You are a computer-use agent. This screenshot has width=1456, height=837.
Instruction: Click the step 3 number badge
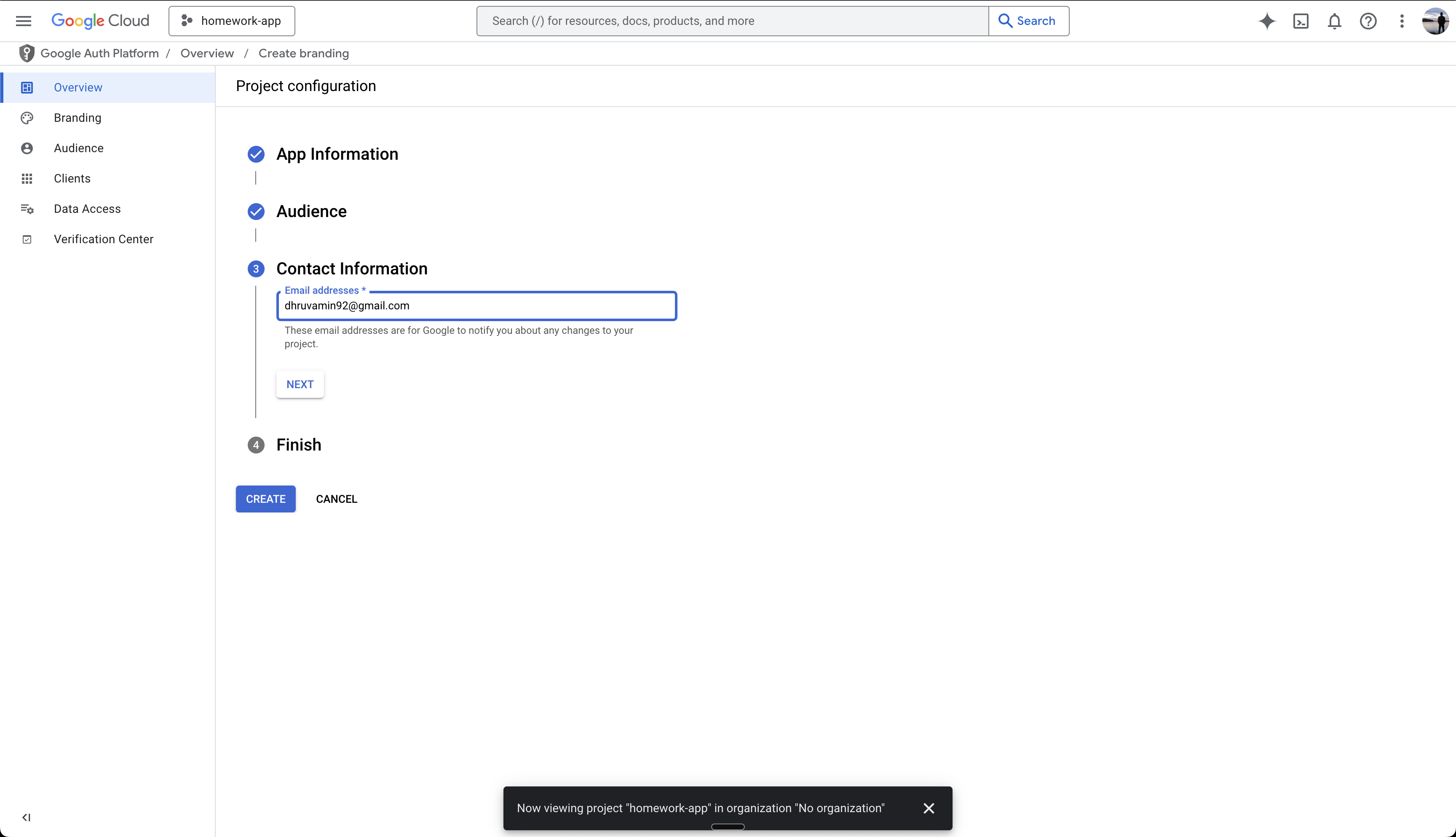pos(256,269)
